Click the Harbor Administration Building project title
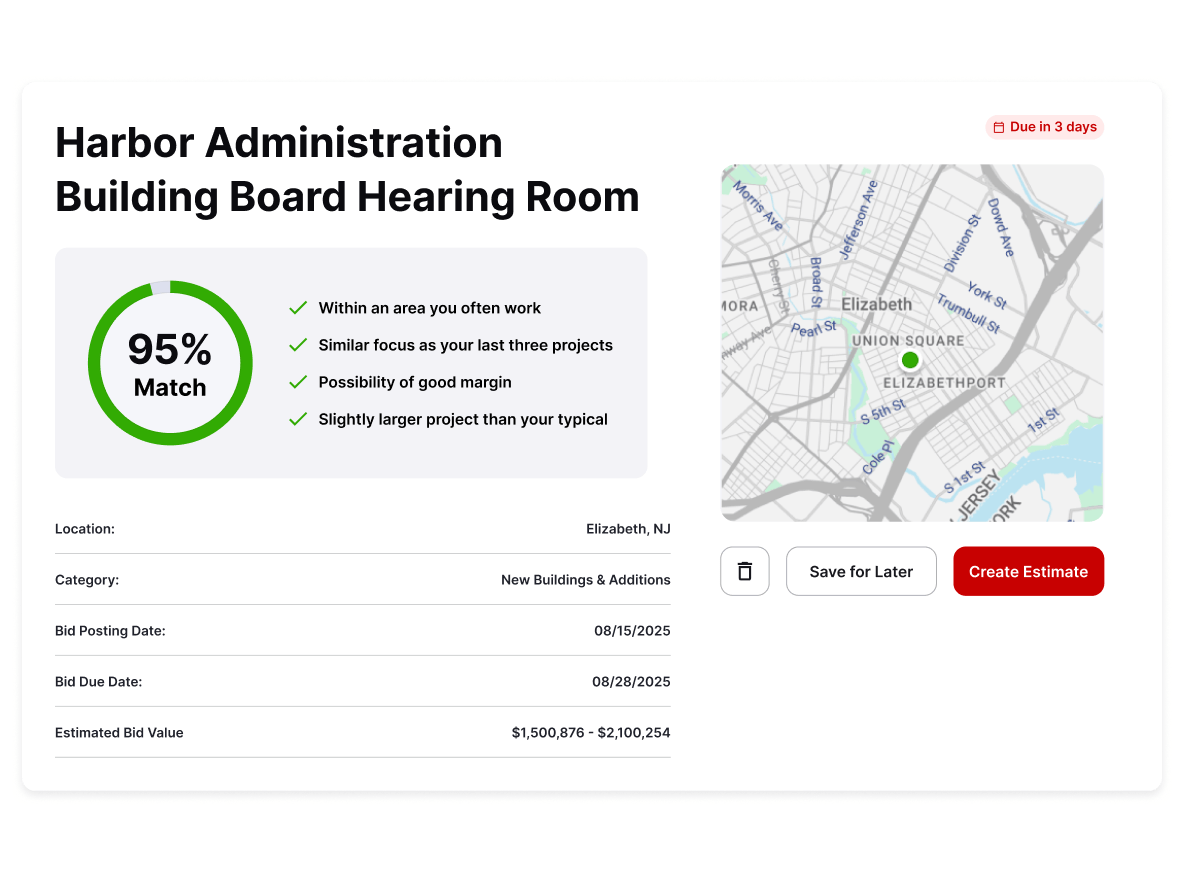1184x872 pixels. [347, 170]
